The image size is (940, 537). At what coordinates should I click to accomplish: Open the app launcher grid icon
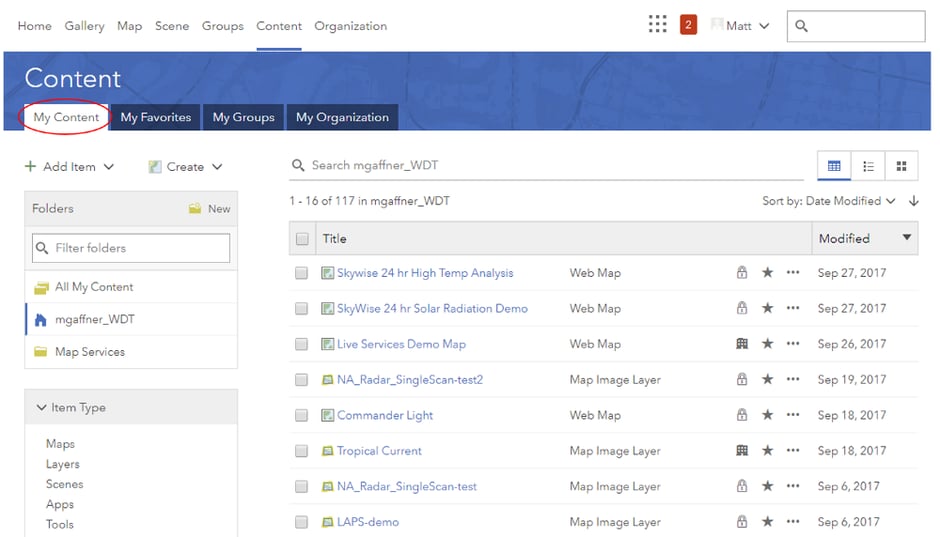(657, 25)
